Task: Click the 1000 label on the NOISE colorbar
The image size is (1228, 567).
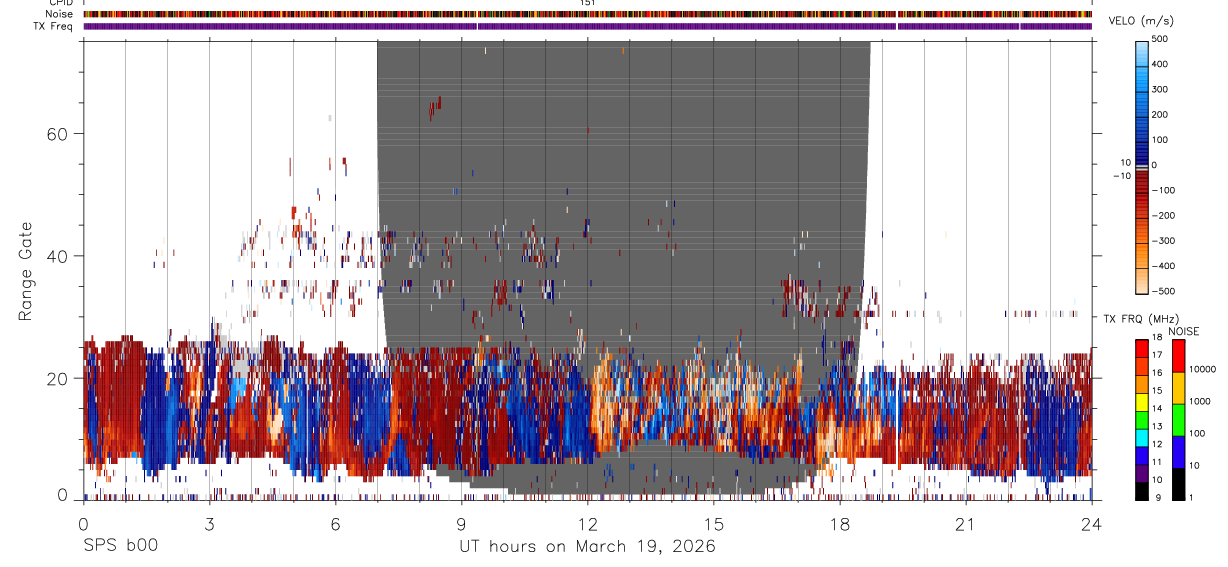Action: [1201, 402]
